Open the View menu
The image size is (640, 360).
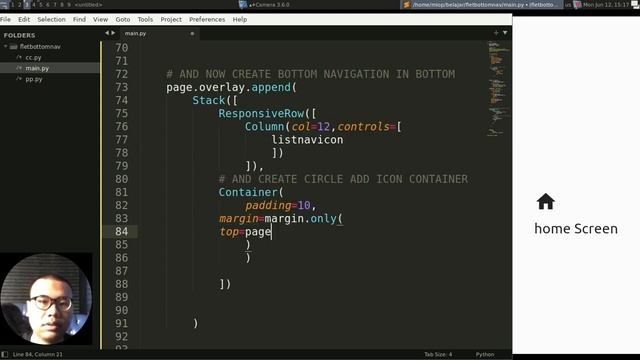tap(100, 19)
